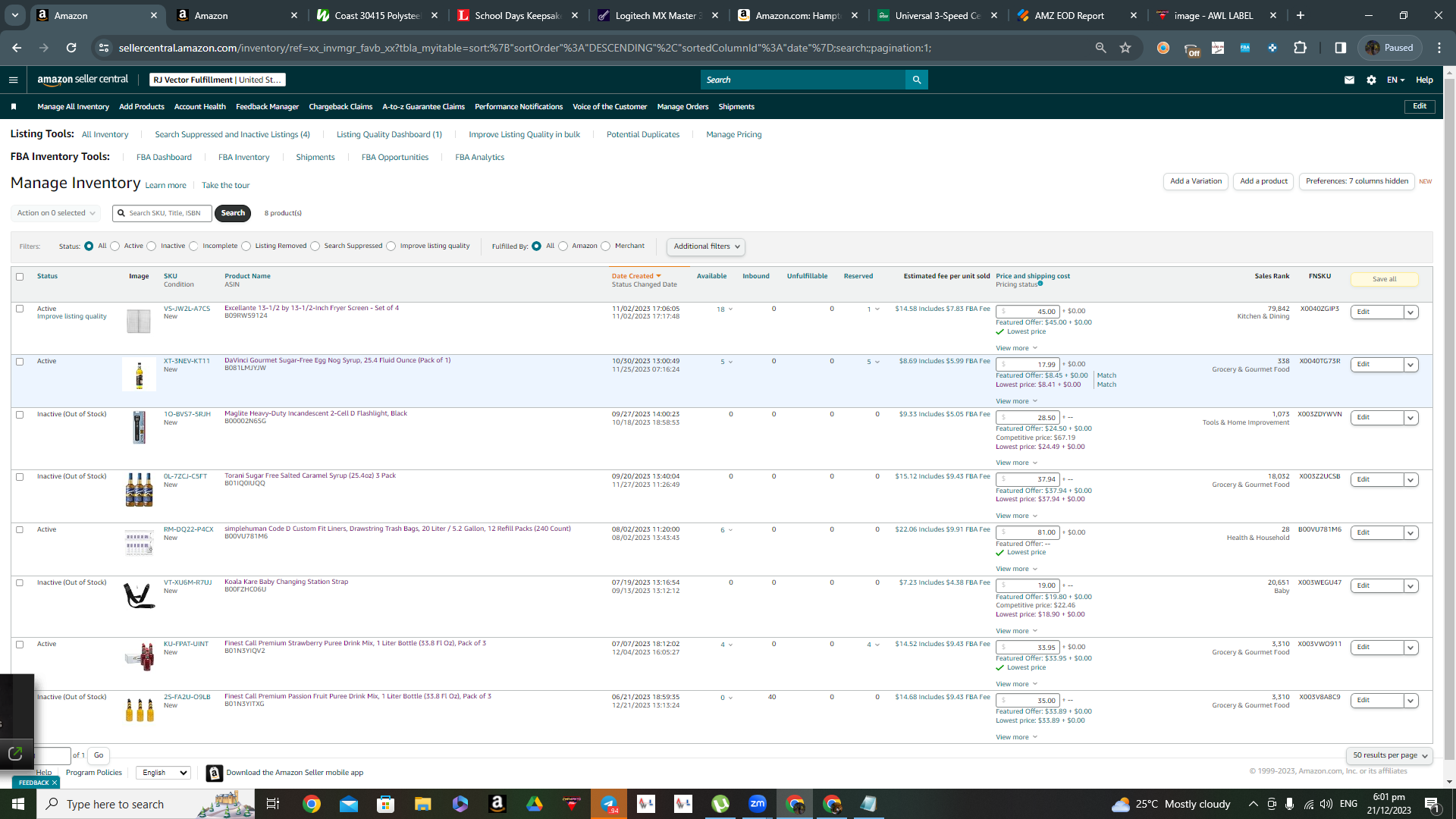
Task: Open the English language dropdown in footer
Action: tap(163, 773)
